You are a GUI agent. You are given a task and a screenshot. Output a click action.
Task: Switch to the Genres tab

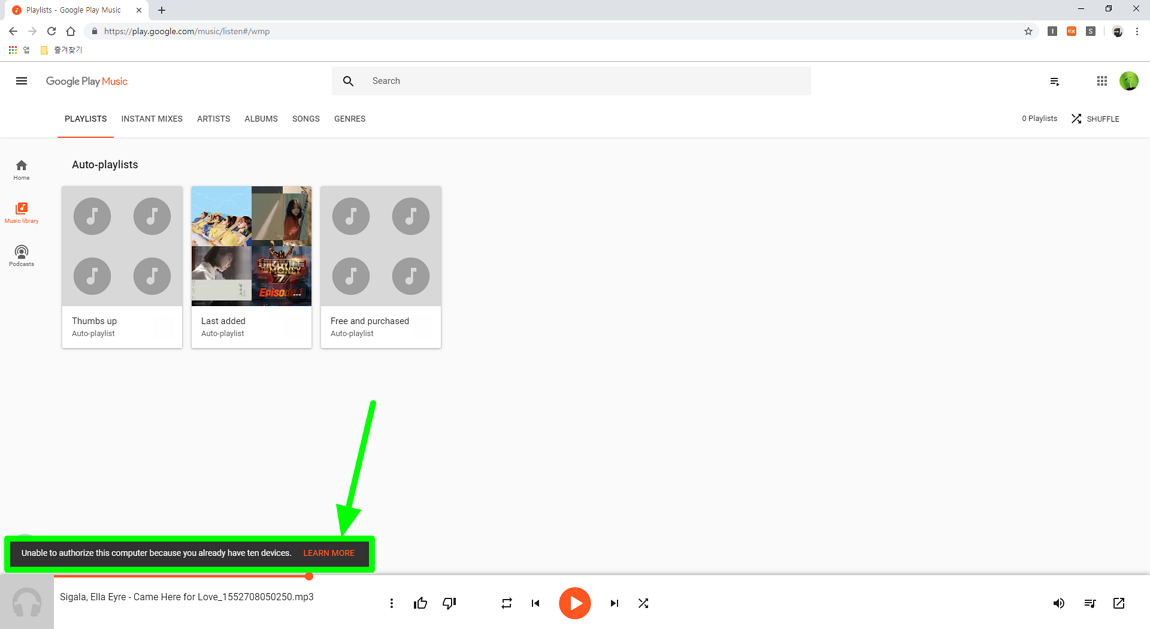[350, 119]
